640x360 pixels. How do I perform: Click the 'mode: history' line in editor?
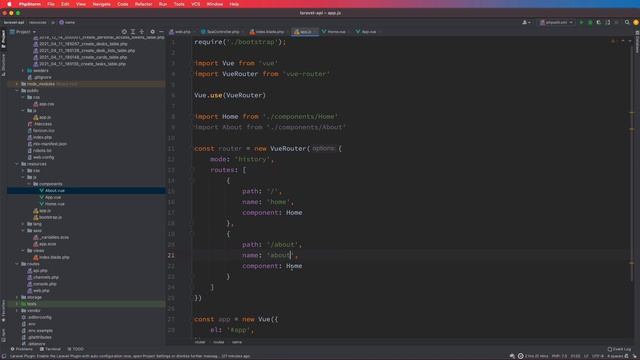point(242,160)
